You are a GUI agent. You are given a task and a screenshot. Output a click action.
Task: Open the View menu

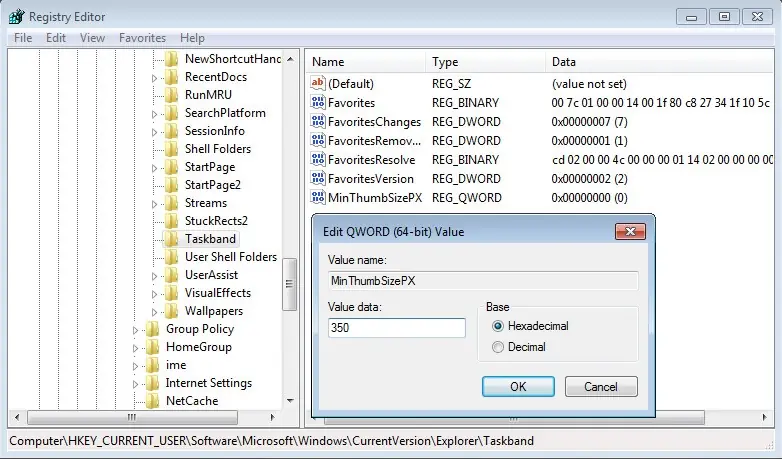(92, 38)
